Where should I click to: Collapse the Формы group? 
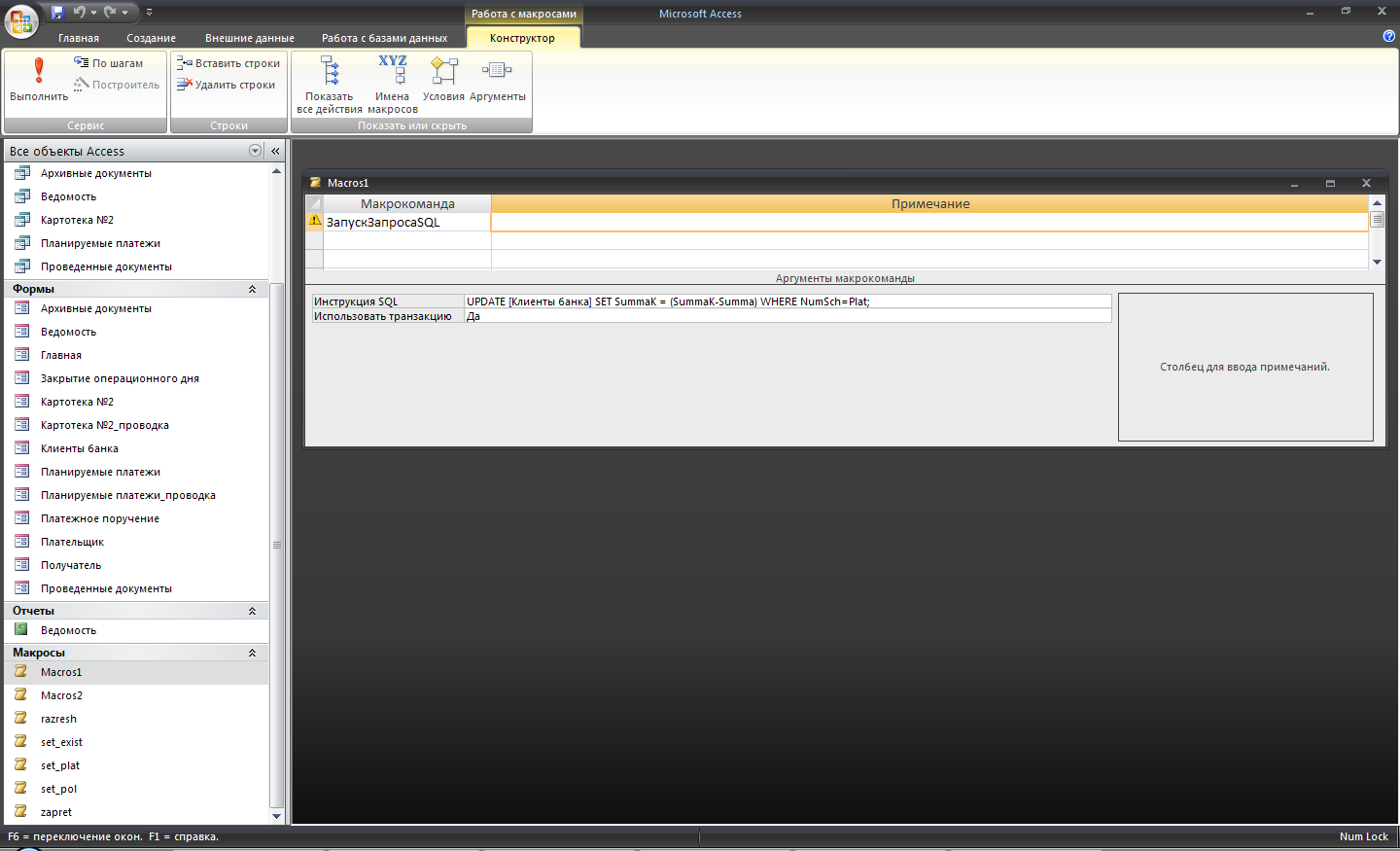[x=252, y=289]
